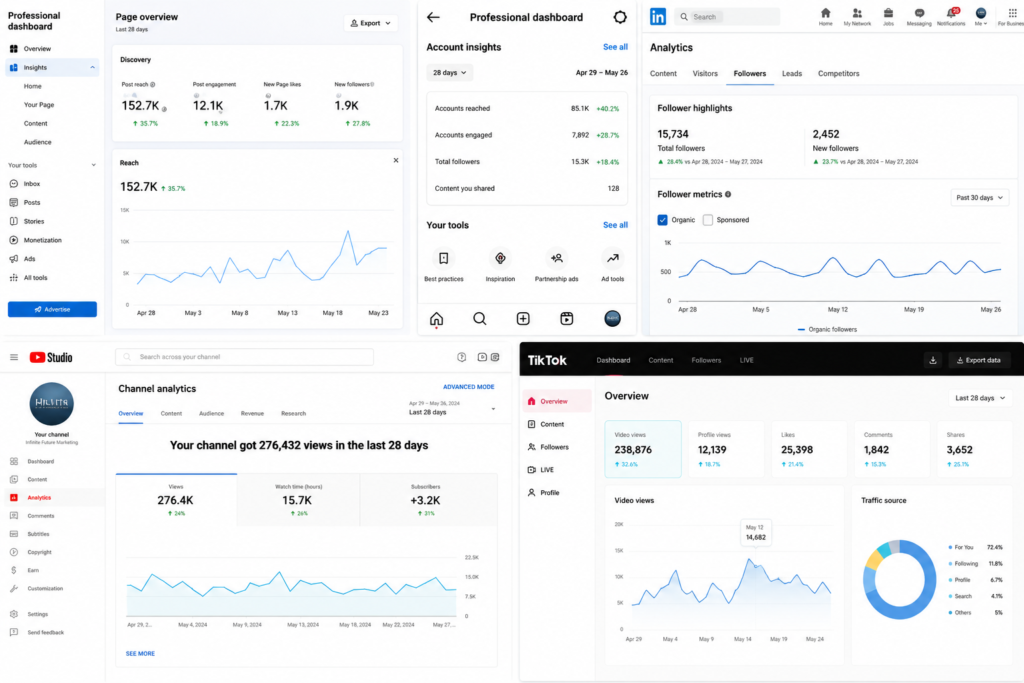Click the Facebook Advertise button
This screenshot has height=683, width=1024.
[x=52, y=310]
